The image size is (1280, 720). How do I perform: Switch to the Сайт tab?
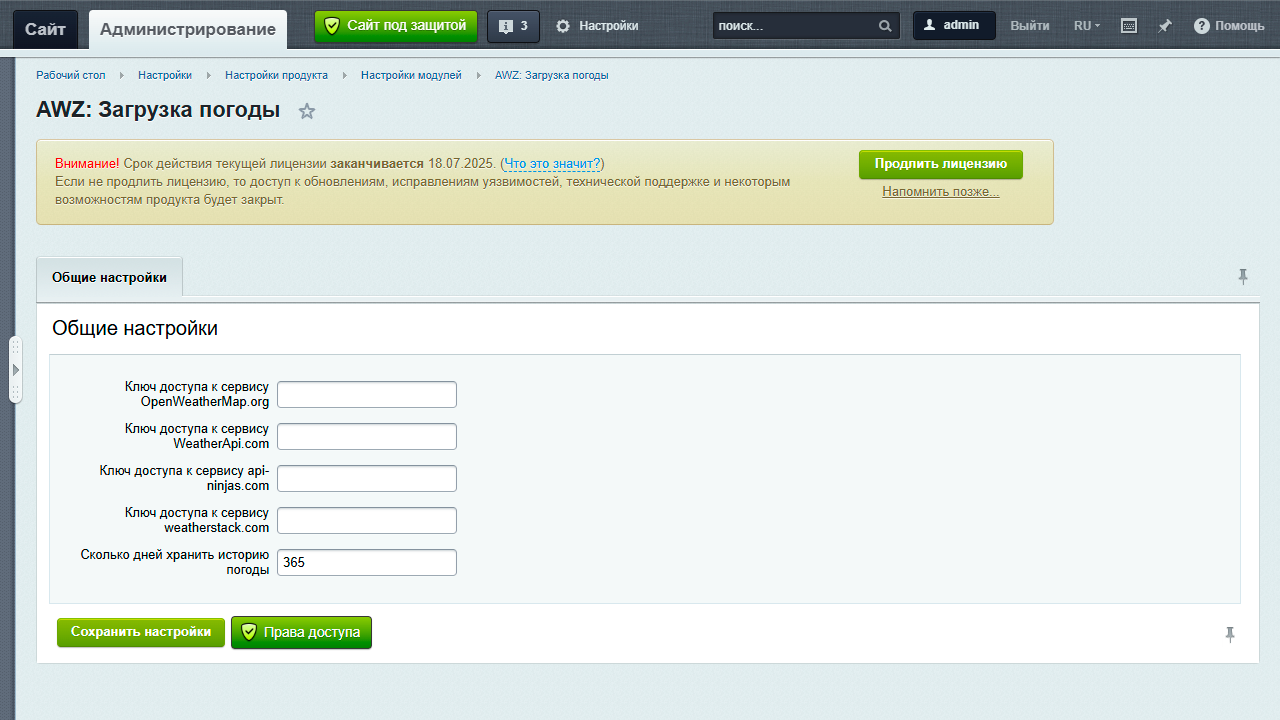point(46,29)
